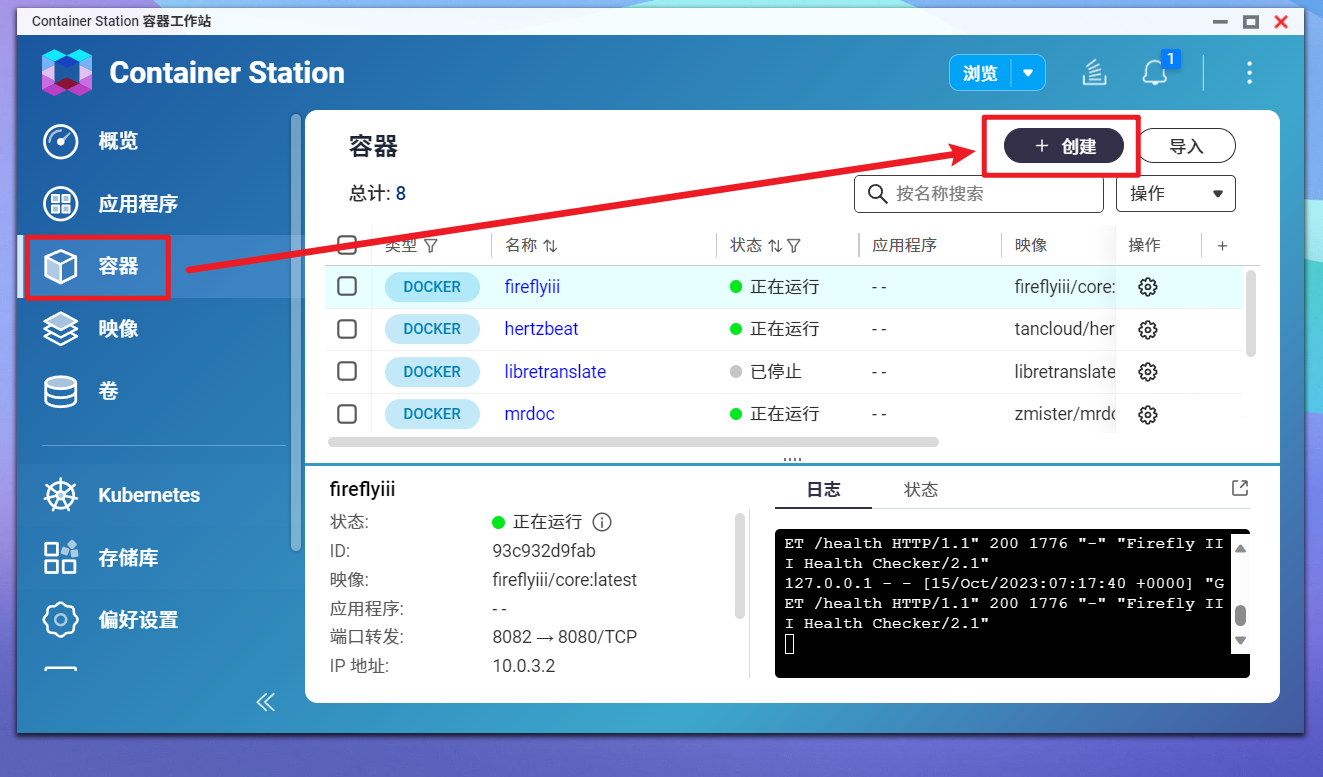Open gear actions for fireflyiii
Image resolution: width=1323 pixels, height=777 pixels.
tap(1148, 287)
